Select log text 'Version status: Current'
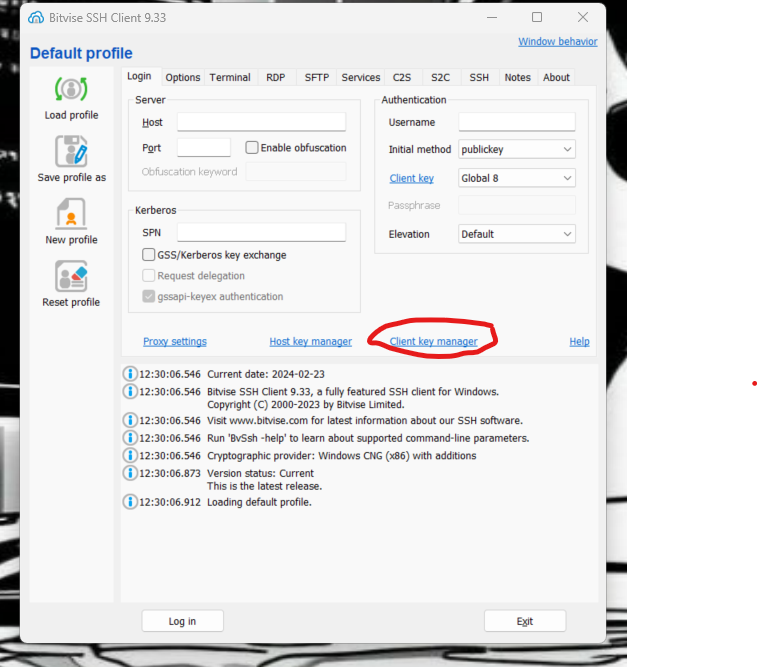757x667 pixels. 260,473
